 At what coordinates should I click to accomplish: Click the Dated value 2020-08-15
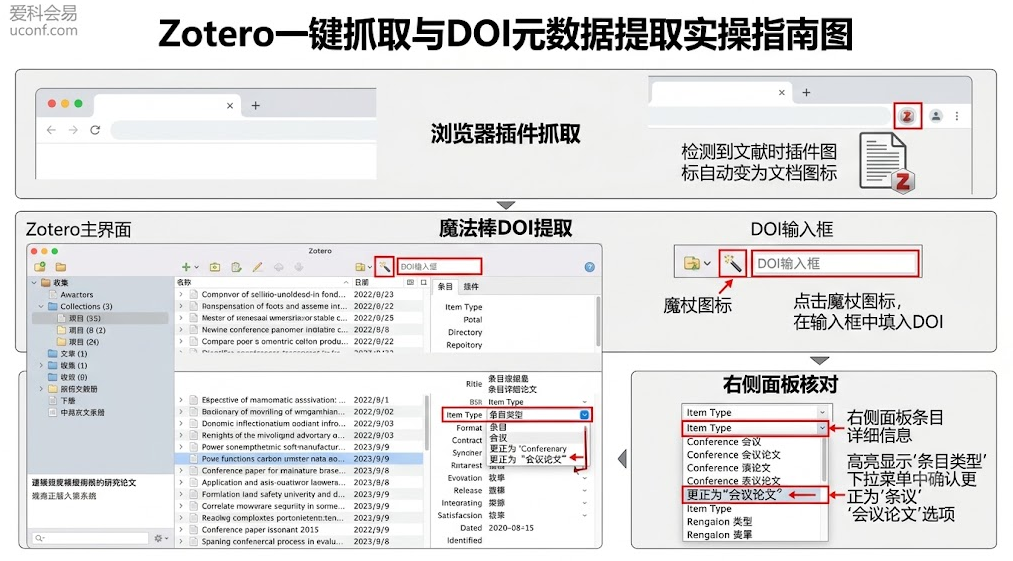point(511,528)
